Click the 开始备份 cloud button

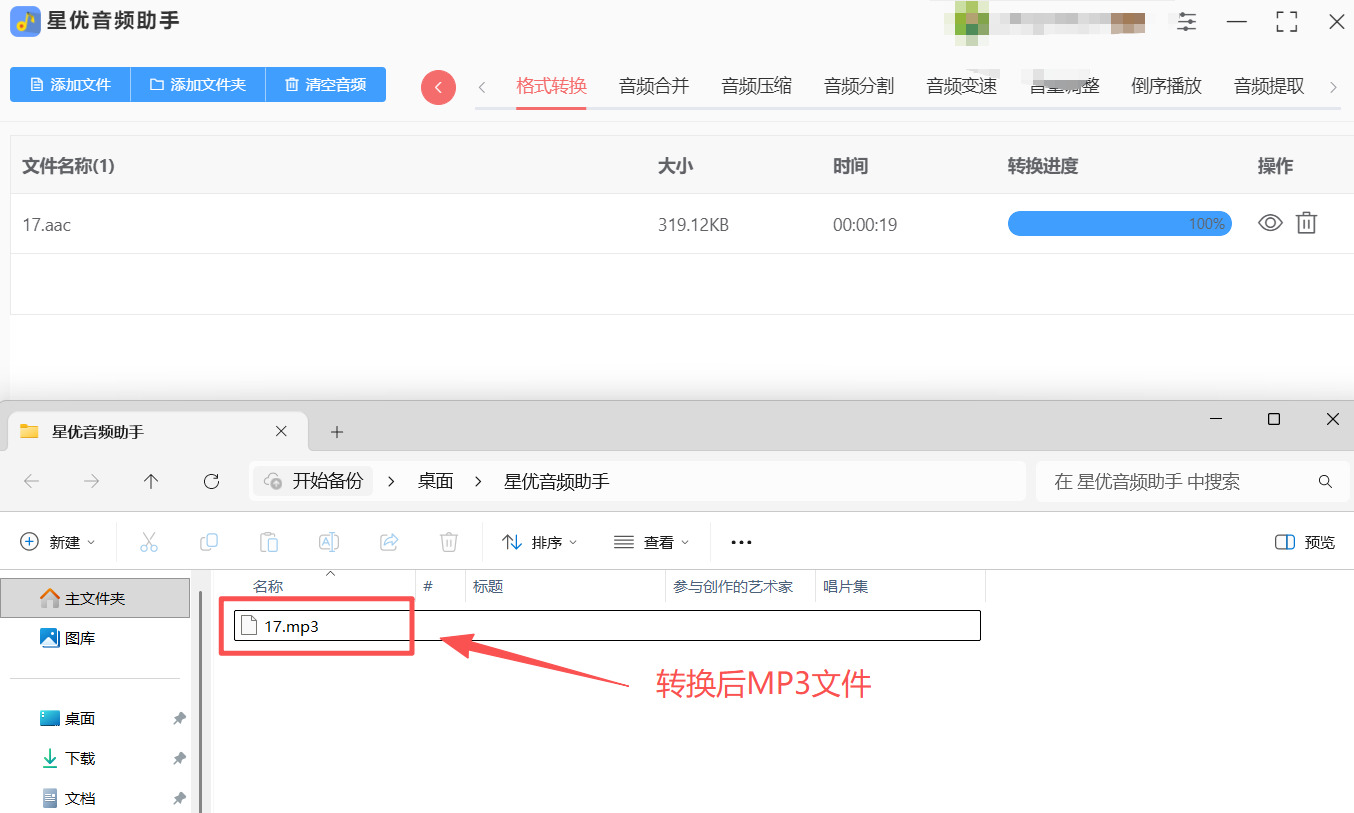pos(313,481)
